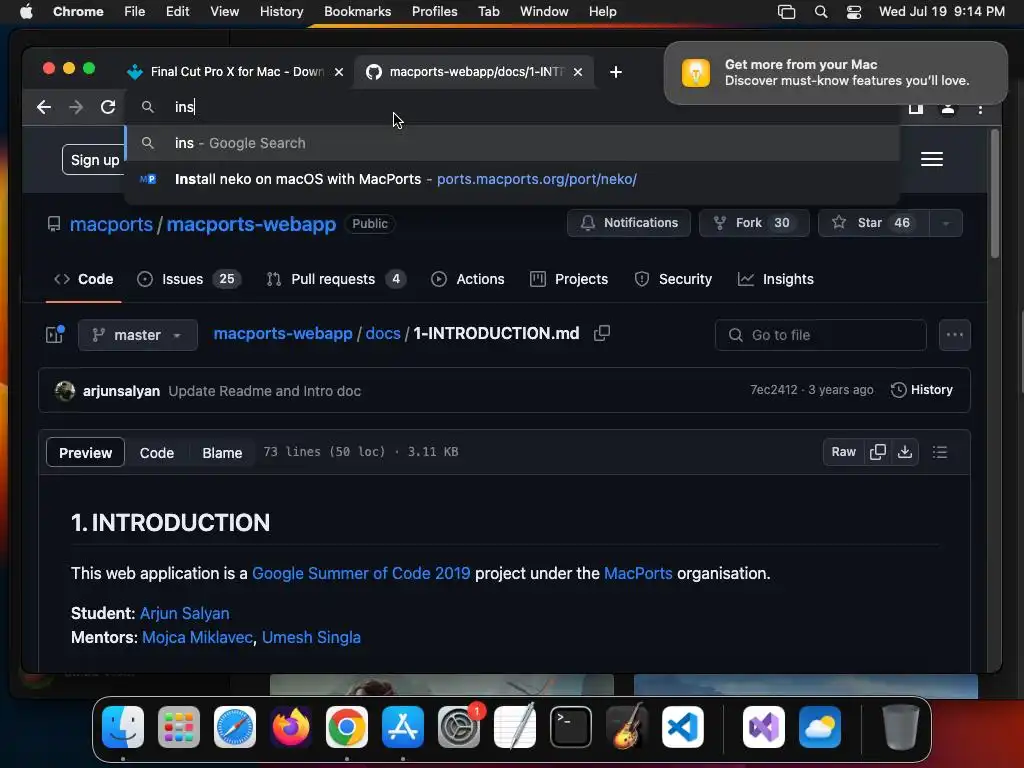The image size is (1024, 768).
Task: Launch Visual Studio Code from the dock
Action: [683, 727]
